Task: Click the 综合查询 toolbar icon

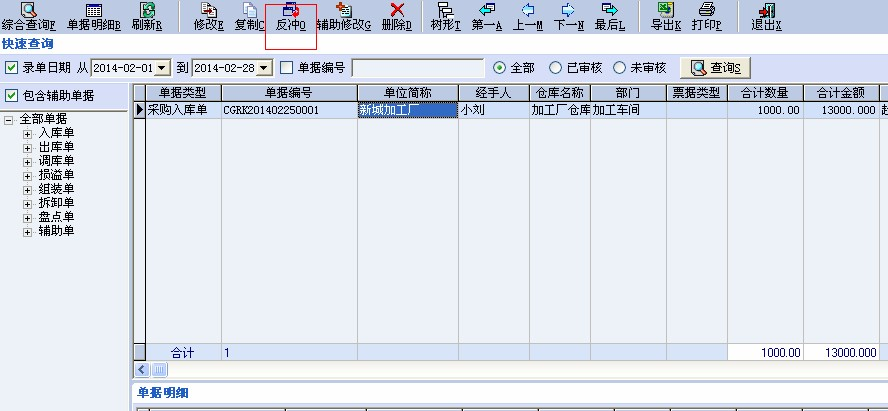Action: point(28,10)
